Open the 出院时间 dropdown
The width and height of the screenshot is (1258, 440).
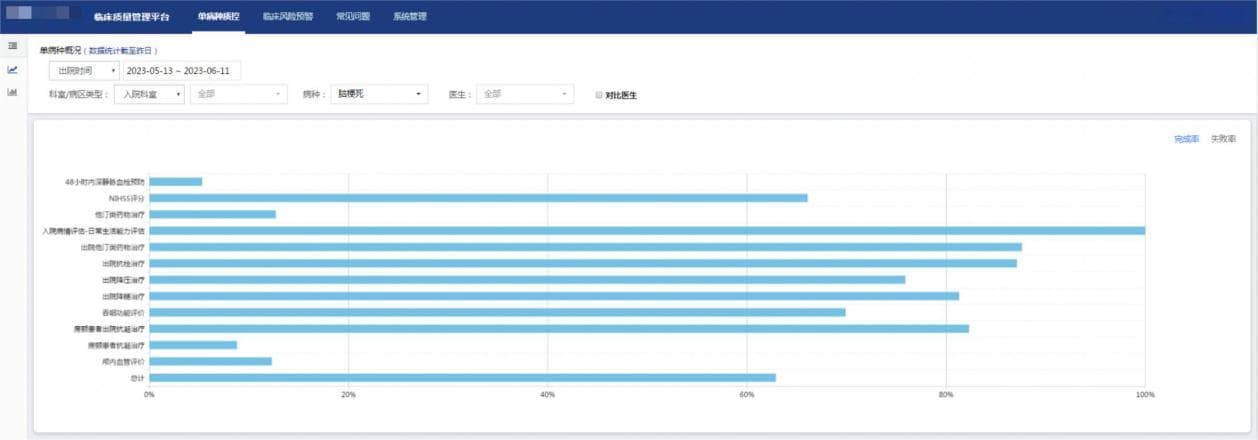pos(84,71)
